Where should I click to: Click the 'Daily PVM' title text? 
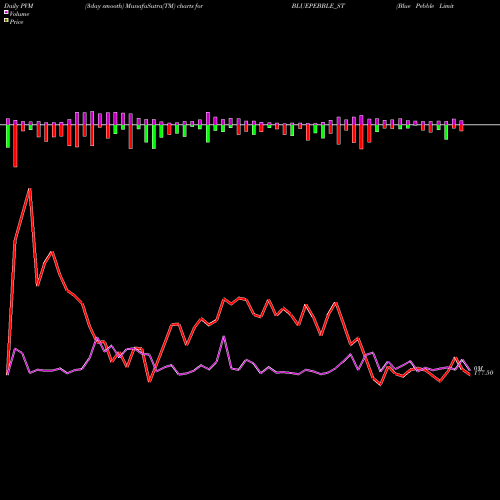click(x=19, y=6)
